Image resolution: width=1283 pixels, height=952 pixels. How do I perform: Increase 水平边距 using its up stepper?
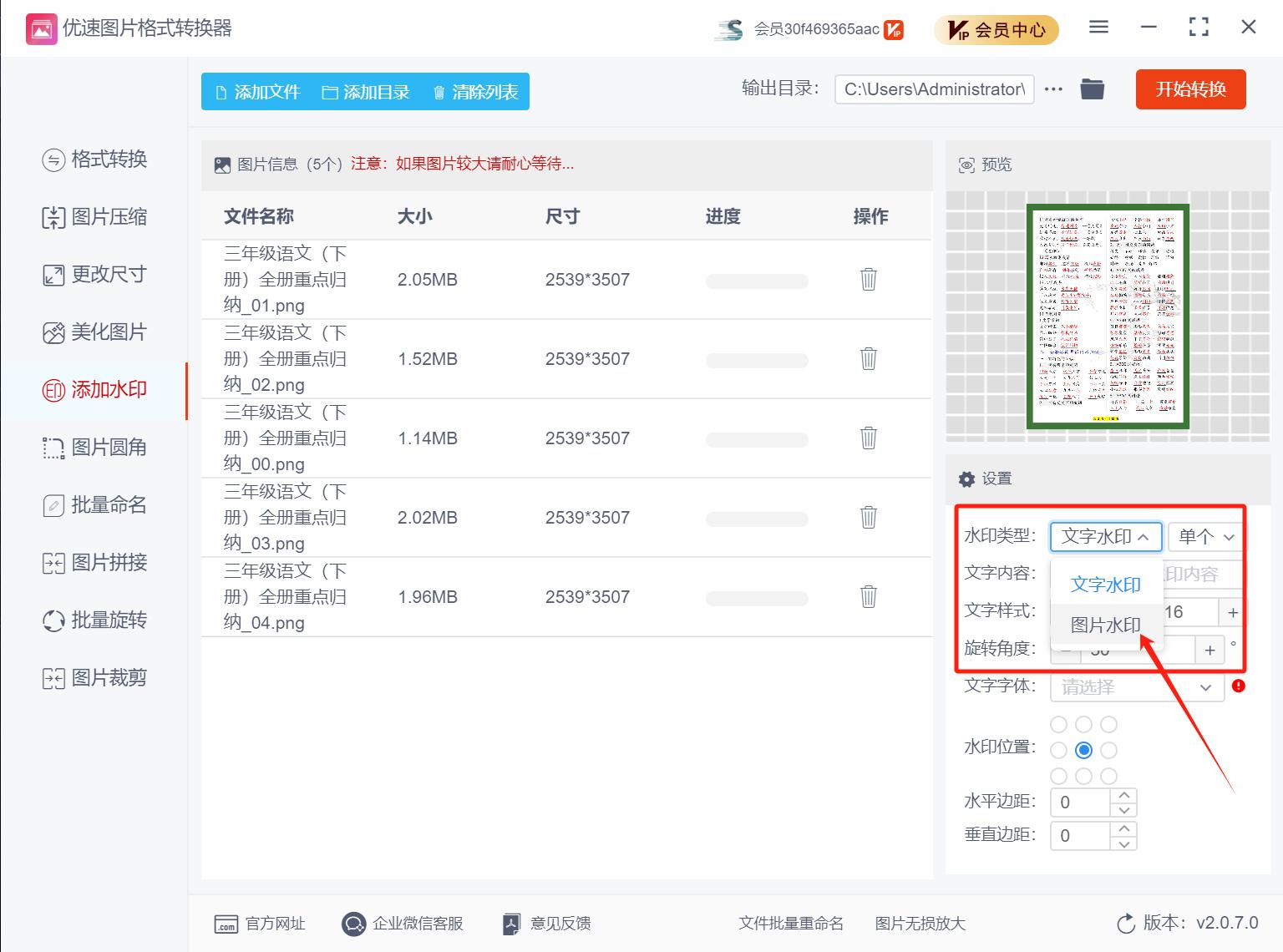point(1124,795)
